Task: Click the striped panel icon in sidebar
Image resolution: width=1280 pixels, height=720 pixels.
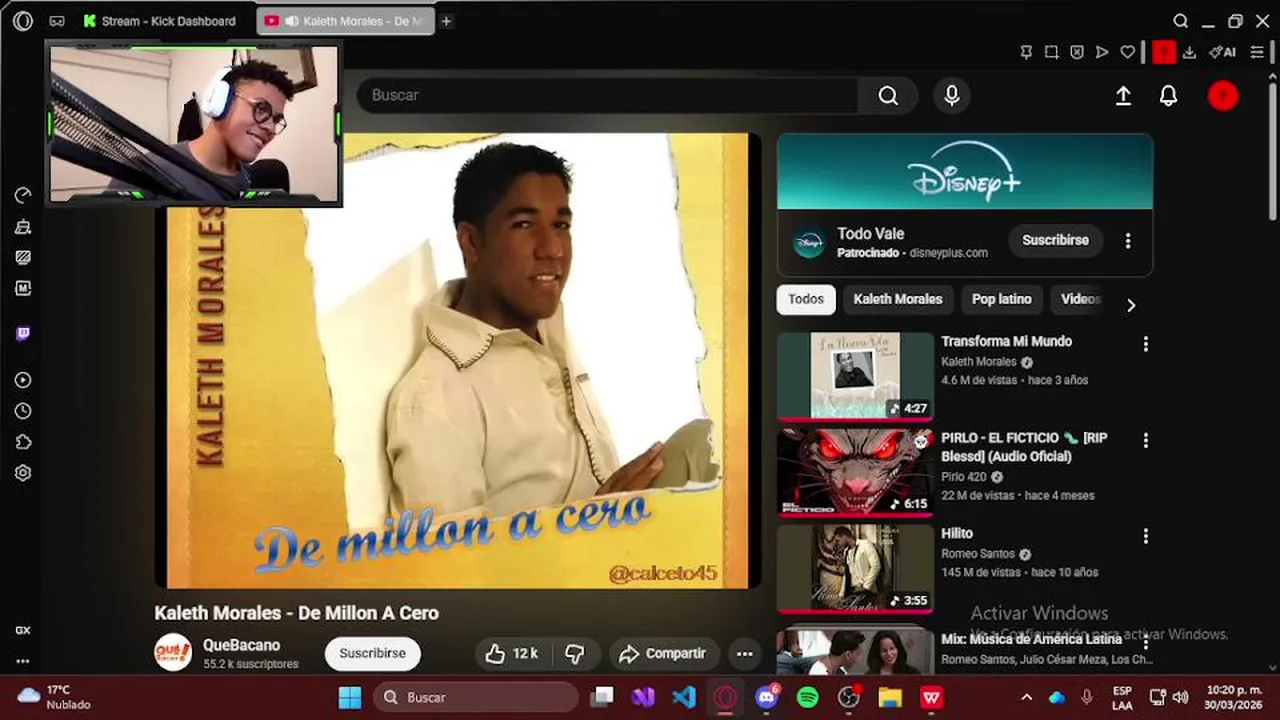Action: click(23, 257)
